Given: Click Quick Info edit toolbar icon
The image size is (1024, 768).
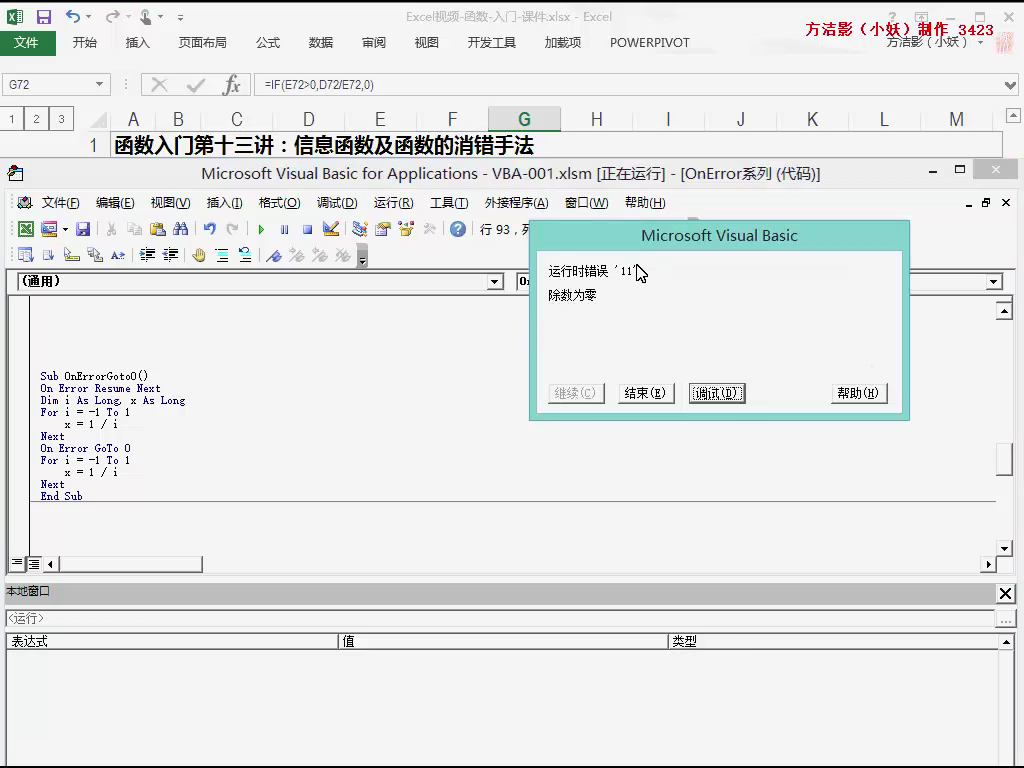Looking at the screenshot, I should [71, 255].
